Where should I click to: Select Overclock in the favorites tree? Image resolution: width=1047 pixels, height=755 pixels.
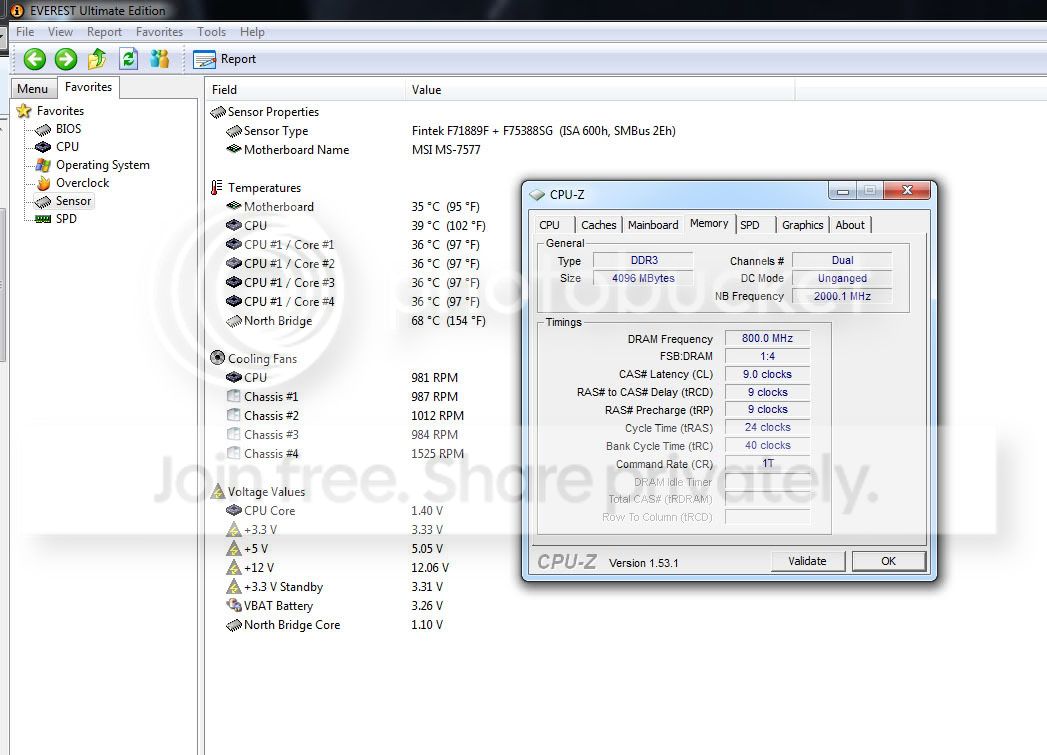82,183
